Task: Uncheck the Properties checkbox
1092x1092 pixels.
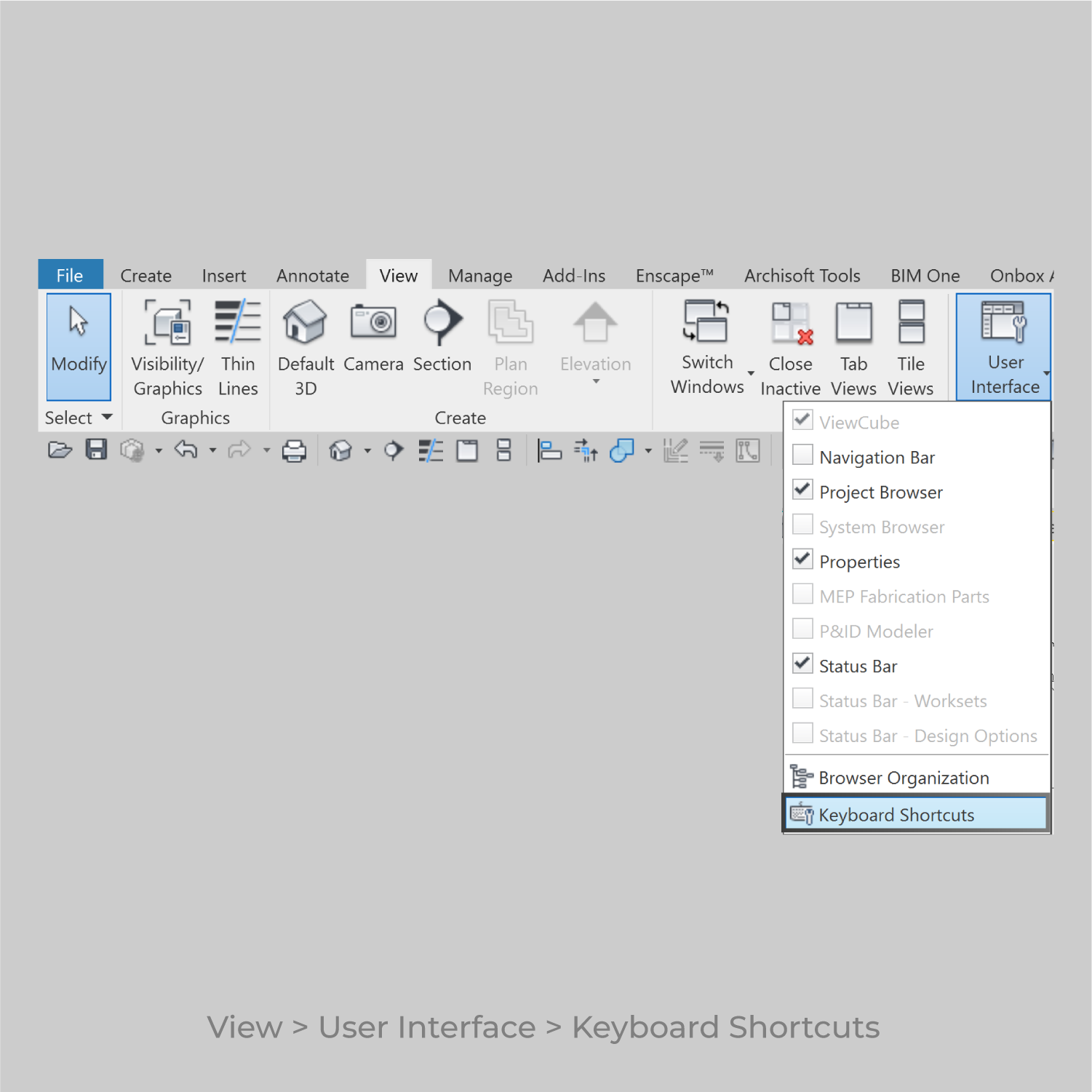Action: [802, 559]
